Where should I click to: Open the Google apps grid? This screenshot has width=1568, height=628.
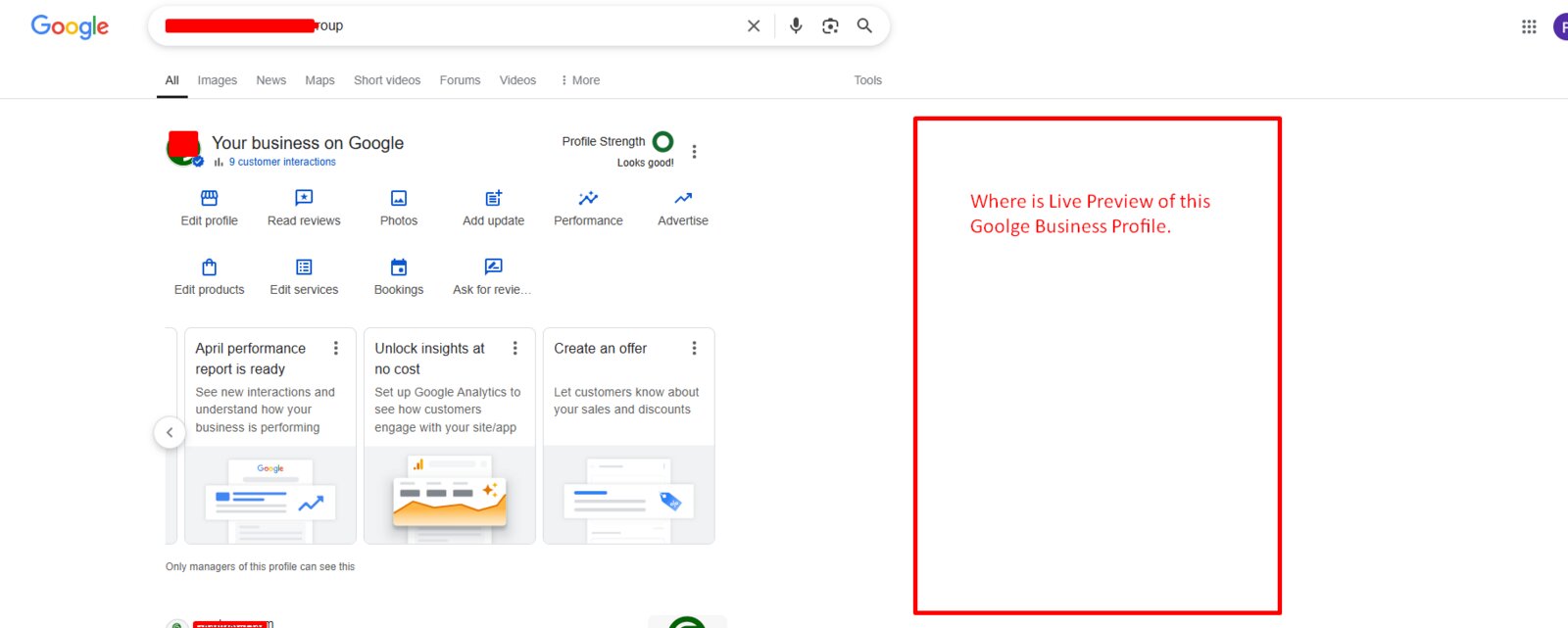coord(1529,26)
